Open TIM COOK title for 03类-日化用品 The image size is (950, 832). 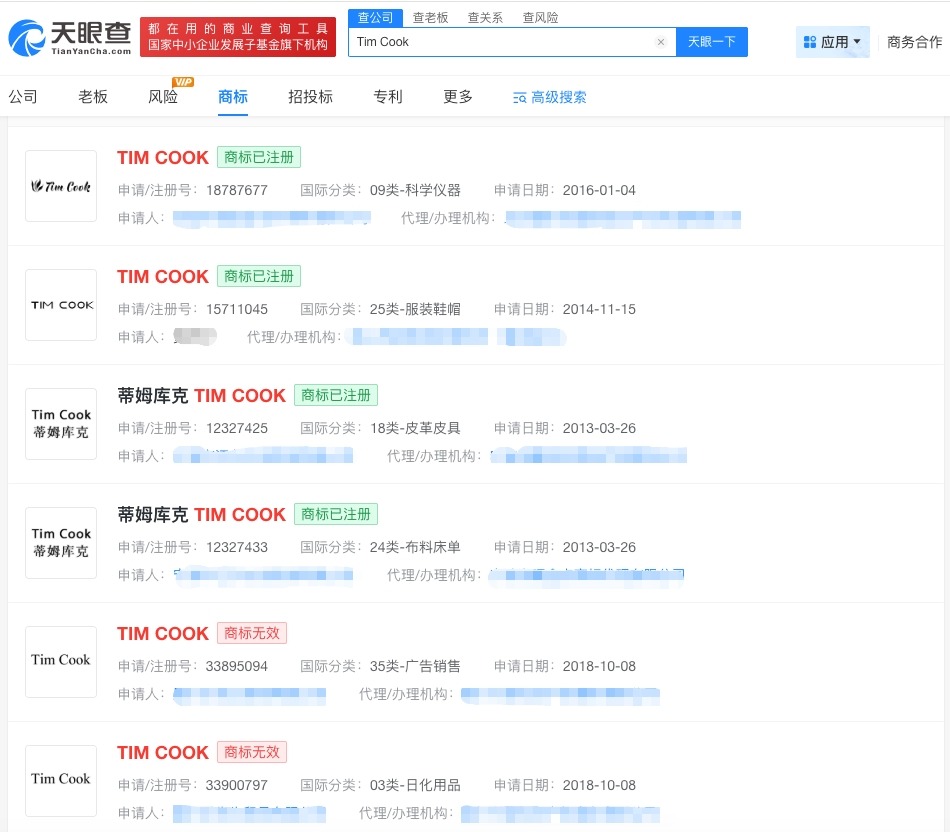click(163, 753)
